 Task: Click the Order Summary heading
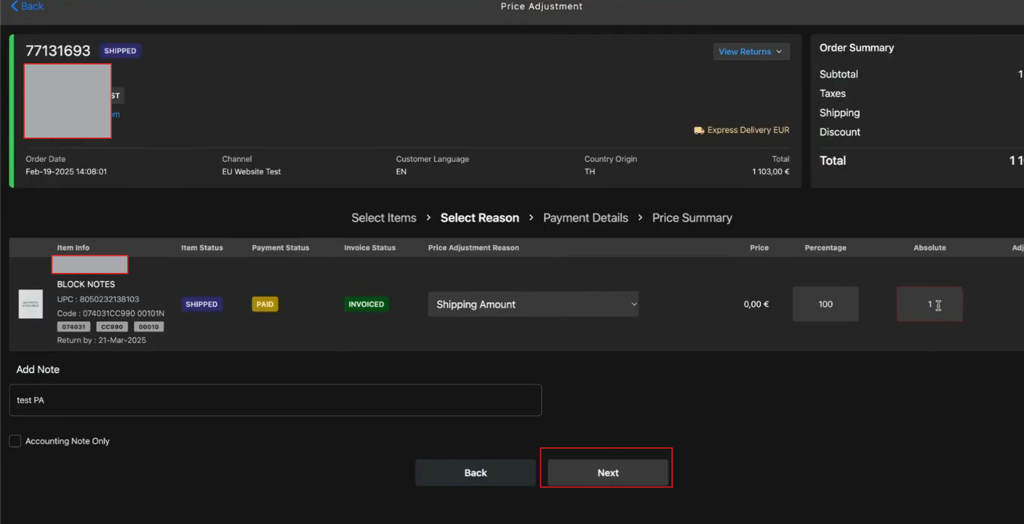pyautogui.click(x=857, y=48)
